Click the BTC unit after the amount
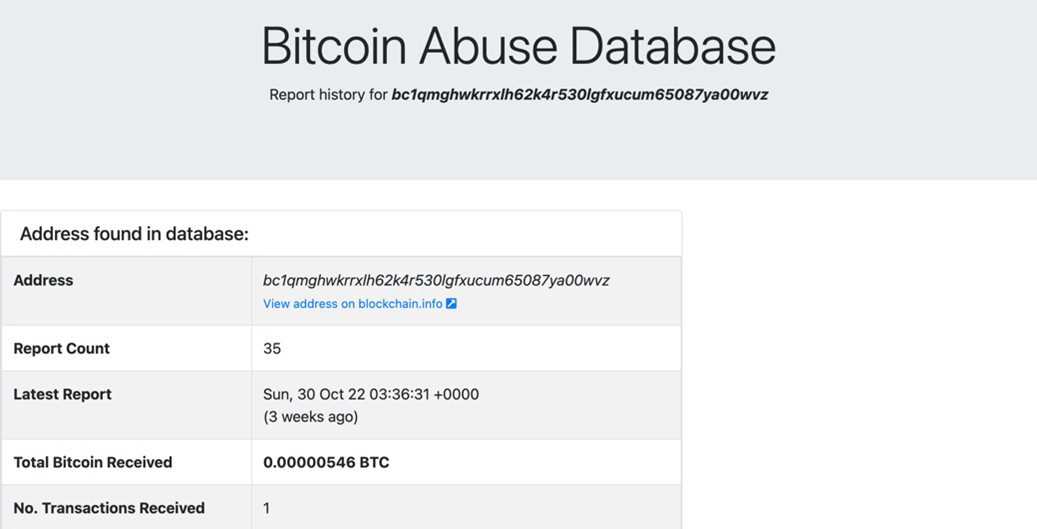The image size is (1037, 529). pyautogui.click(x=374, y=462)
